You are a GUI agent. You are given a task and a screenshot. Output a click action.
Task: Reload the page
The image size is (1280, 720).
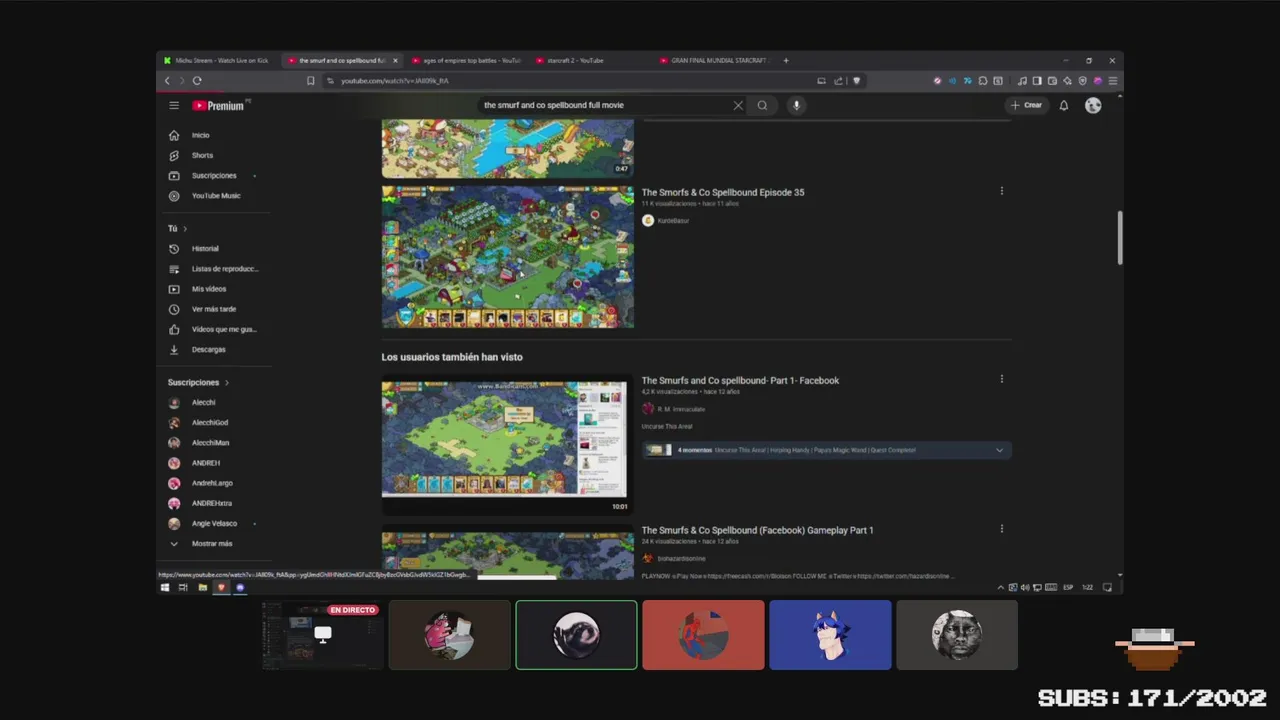(197, 81)
